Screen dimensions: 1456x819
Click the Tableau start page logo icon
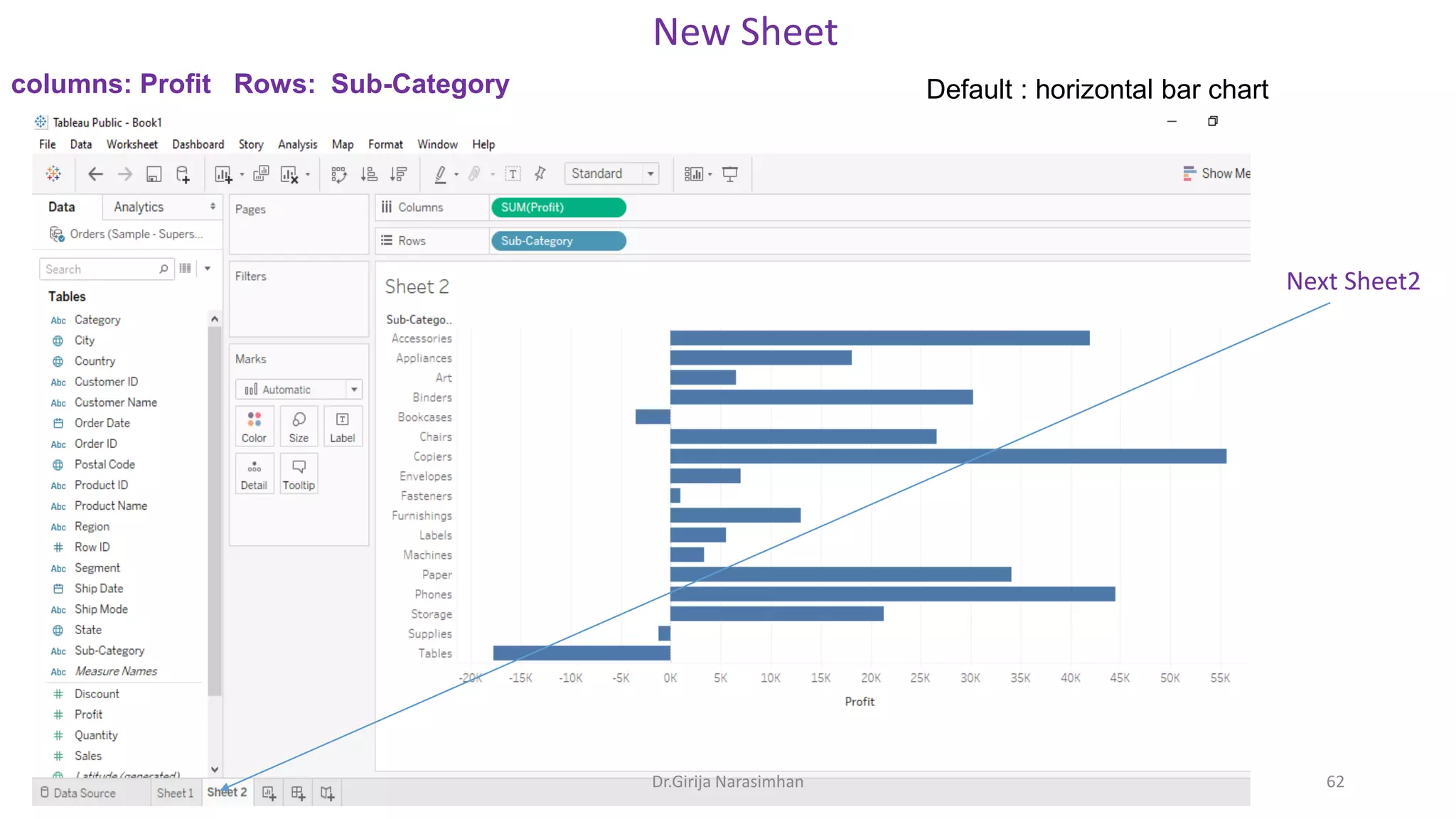pyautogui.click(x=53, y=173)
